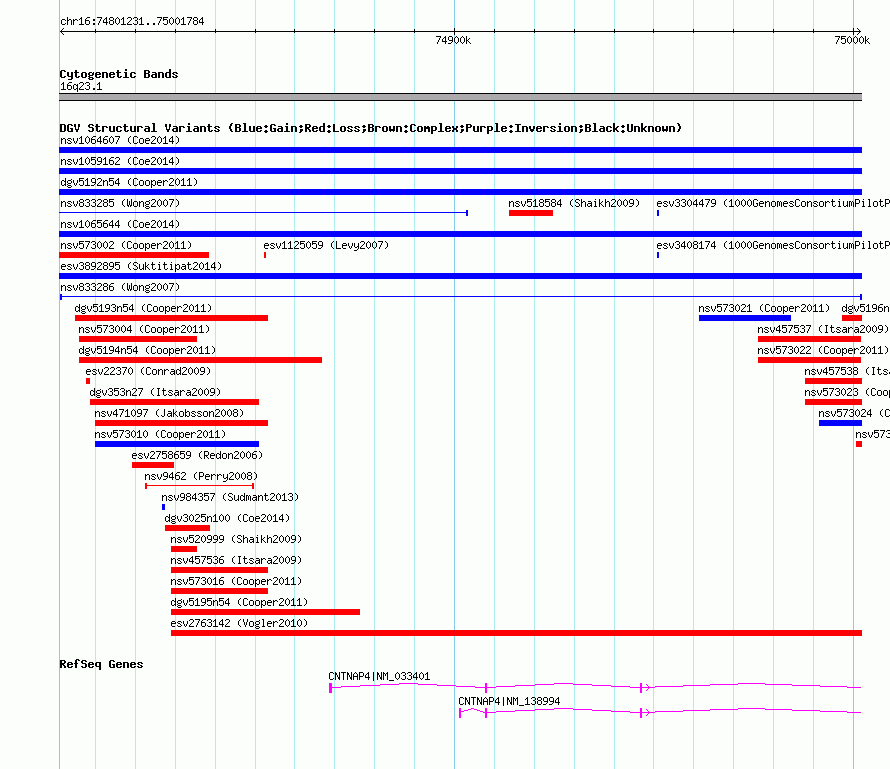Screen dimensions: 890x769
Task: Click the nsv984357 (Sudmant2013) label
Action: point(230,497)
